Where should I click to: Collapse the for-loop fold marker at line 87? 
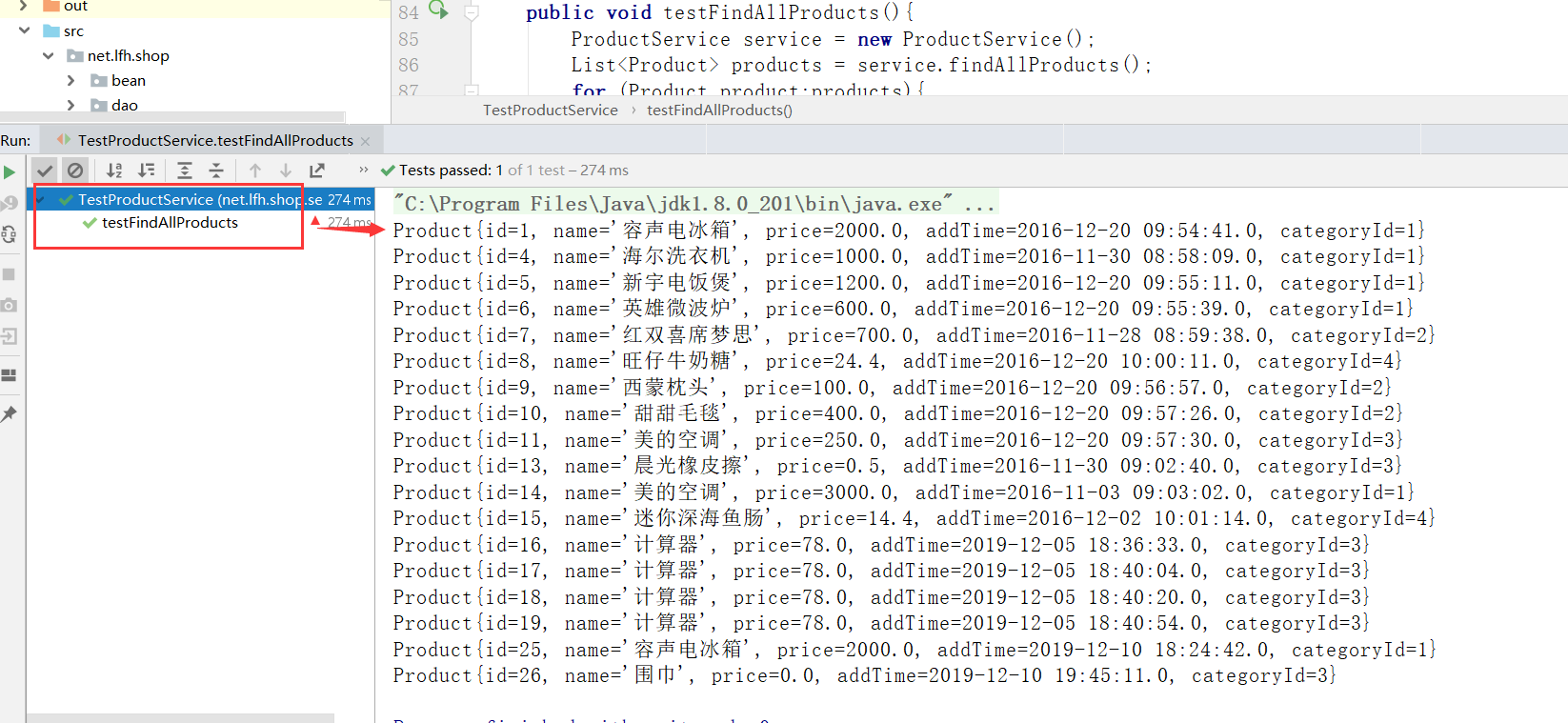click(x=471, y=90)
